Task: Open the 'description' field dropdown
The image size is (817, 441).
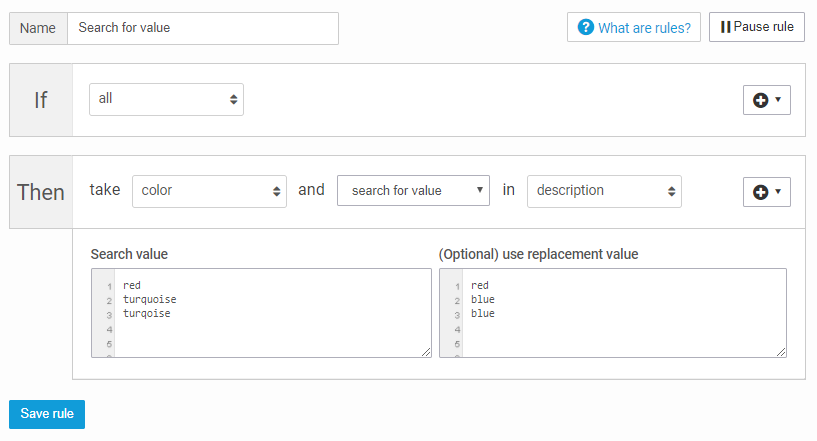Action: pos(604,190)
